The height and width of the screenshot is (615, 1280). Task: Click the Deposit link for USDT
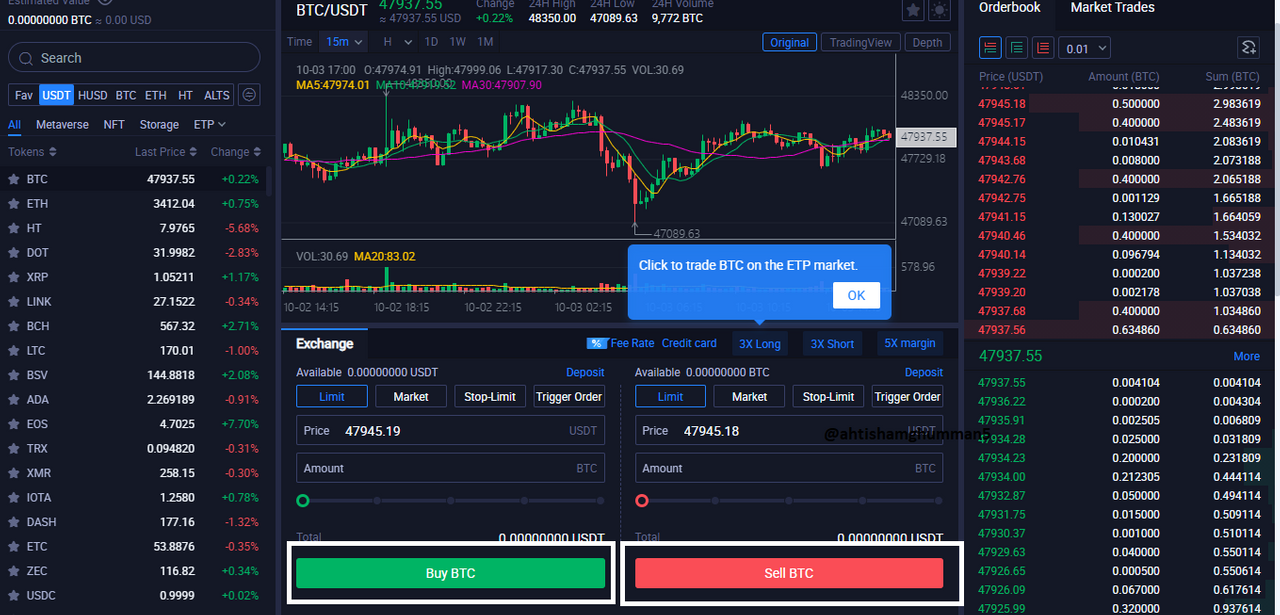(x=585, y=372)
